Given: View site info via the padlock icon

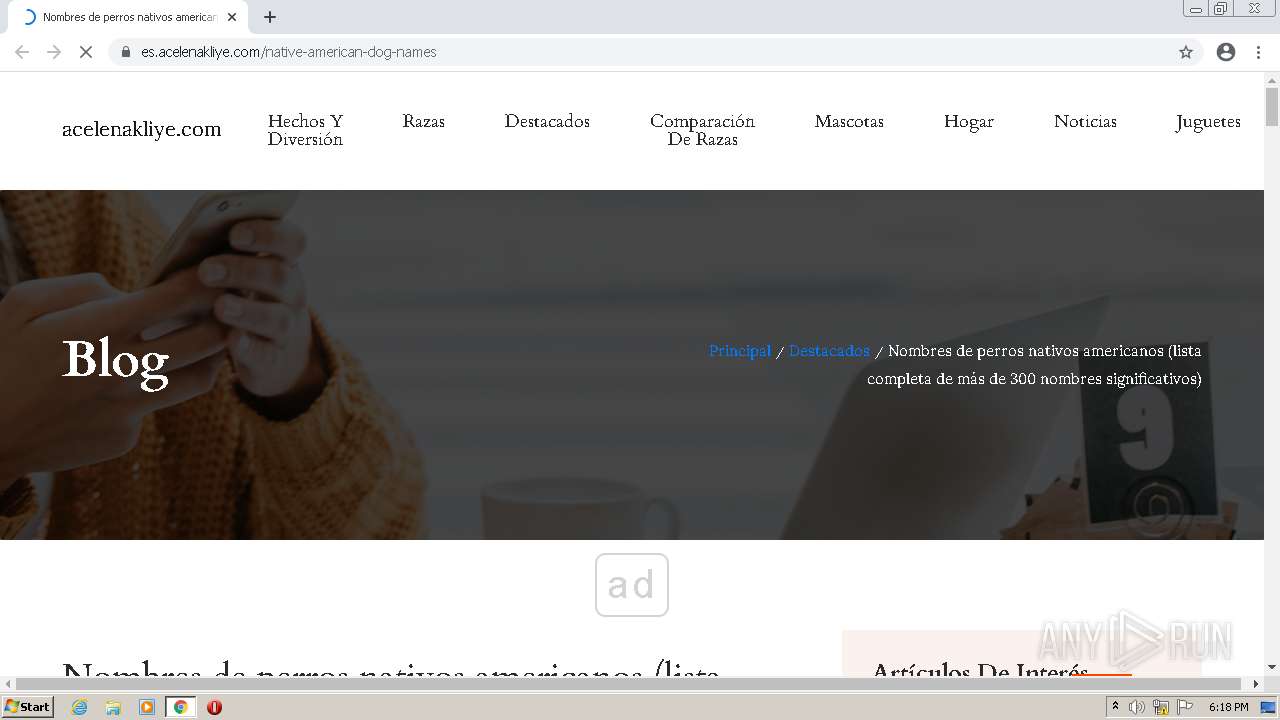Looking at the screenshot, I should click(x=126, y=52).
